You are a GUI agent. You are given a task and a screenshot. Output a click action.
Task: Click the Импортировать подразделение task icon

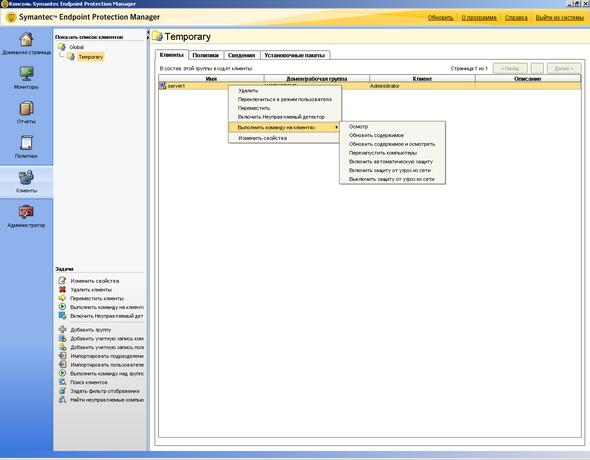tap(62, 355)
